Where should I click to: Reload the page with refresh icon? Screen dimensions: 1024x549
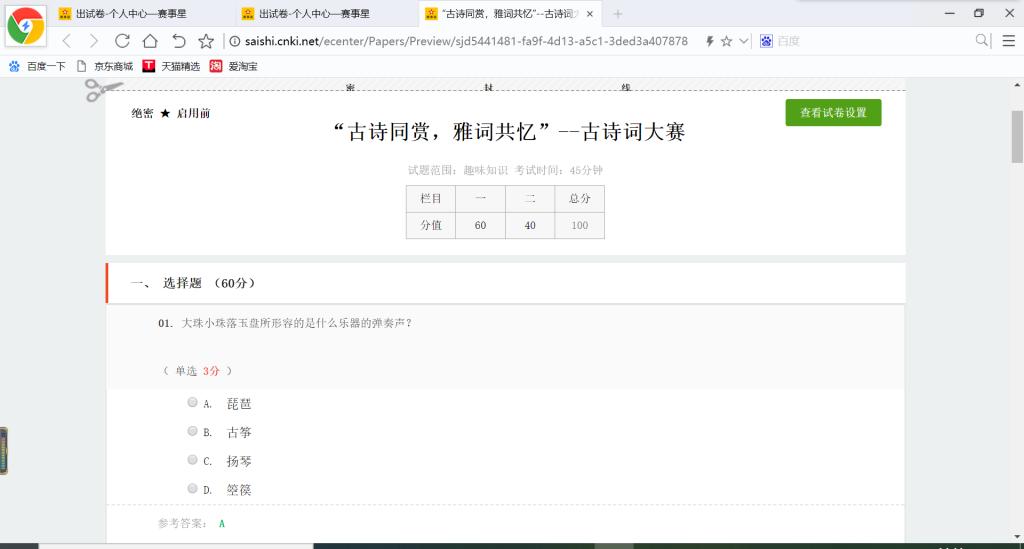coord(122,41)
